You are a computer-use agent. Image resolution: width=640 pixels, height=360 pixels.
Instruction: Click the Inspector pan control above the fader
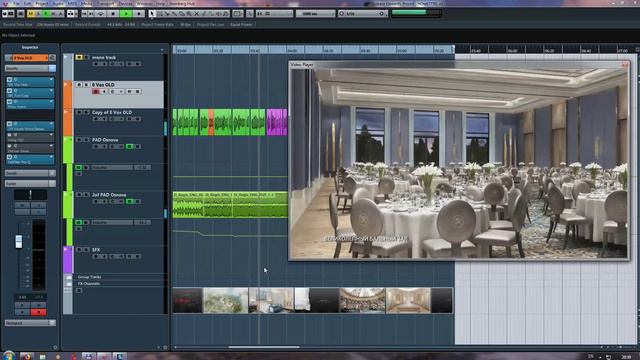tap(30, 195)
